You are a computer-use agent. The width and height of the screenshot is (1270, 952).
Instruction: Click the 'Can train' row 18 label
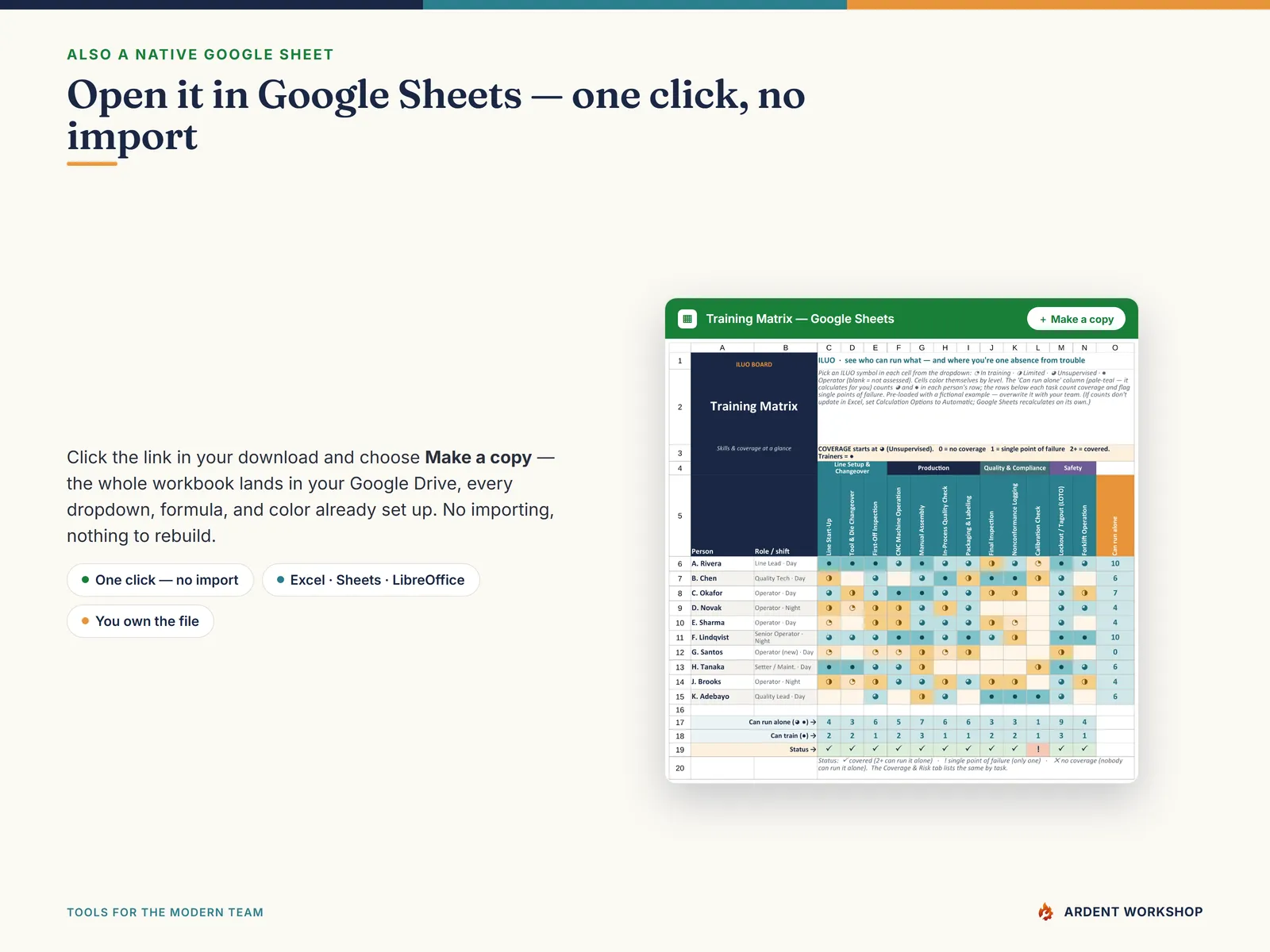[754, 735]
